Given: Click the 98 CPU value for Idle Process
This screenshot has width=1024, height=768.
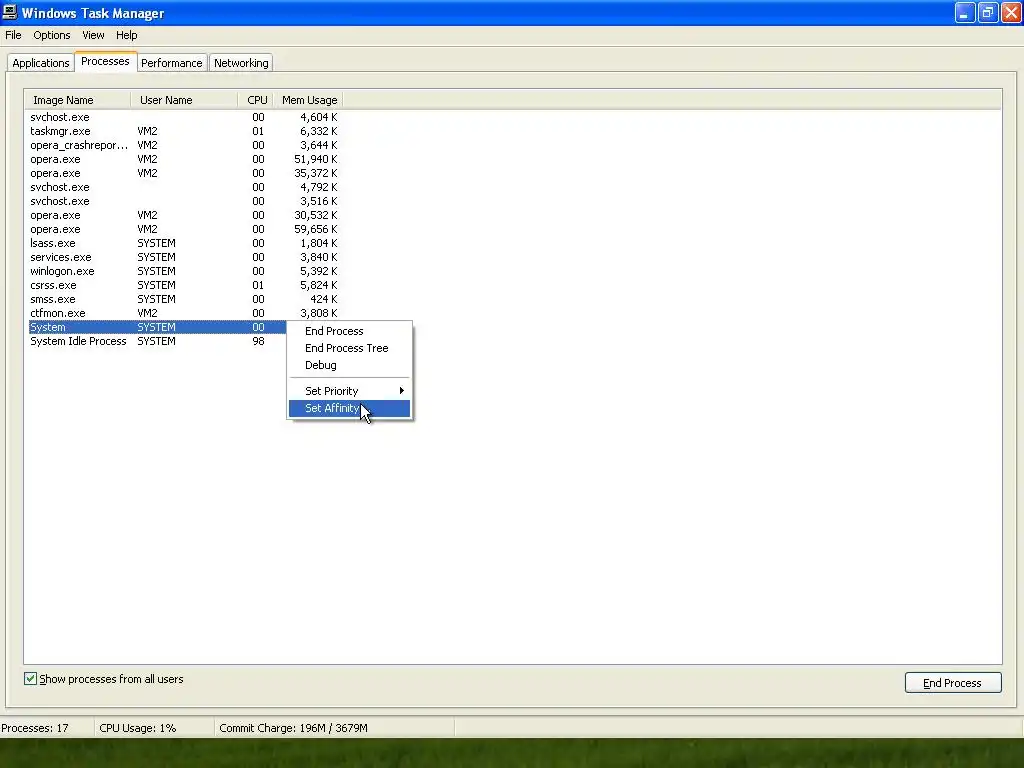Looking at the screenshot, I should pyautogui.click(x=258, y=342).
